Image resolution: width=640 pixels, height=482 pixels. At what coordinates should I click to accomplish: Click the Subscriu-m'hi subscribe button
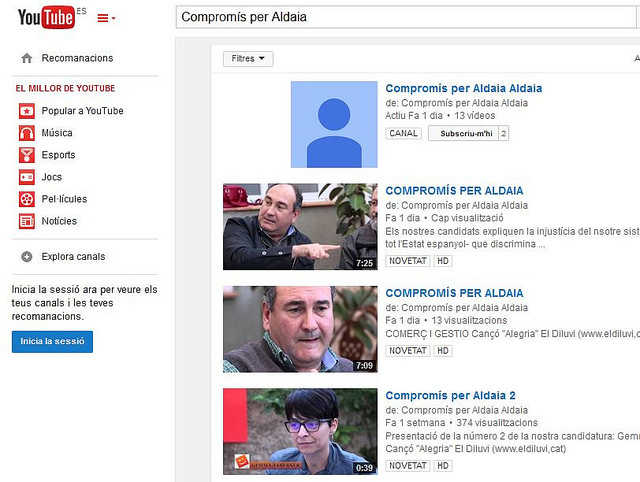click(x=462, y=133)
